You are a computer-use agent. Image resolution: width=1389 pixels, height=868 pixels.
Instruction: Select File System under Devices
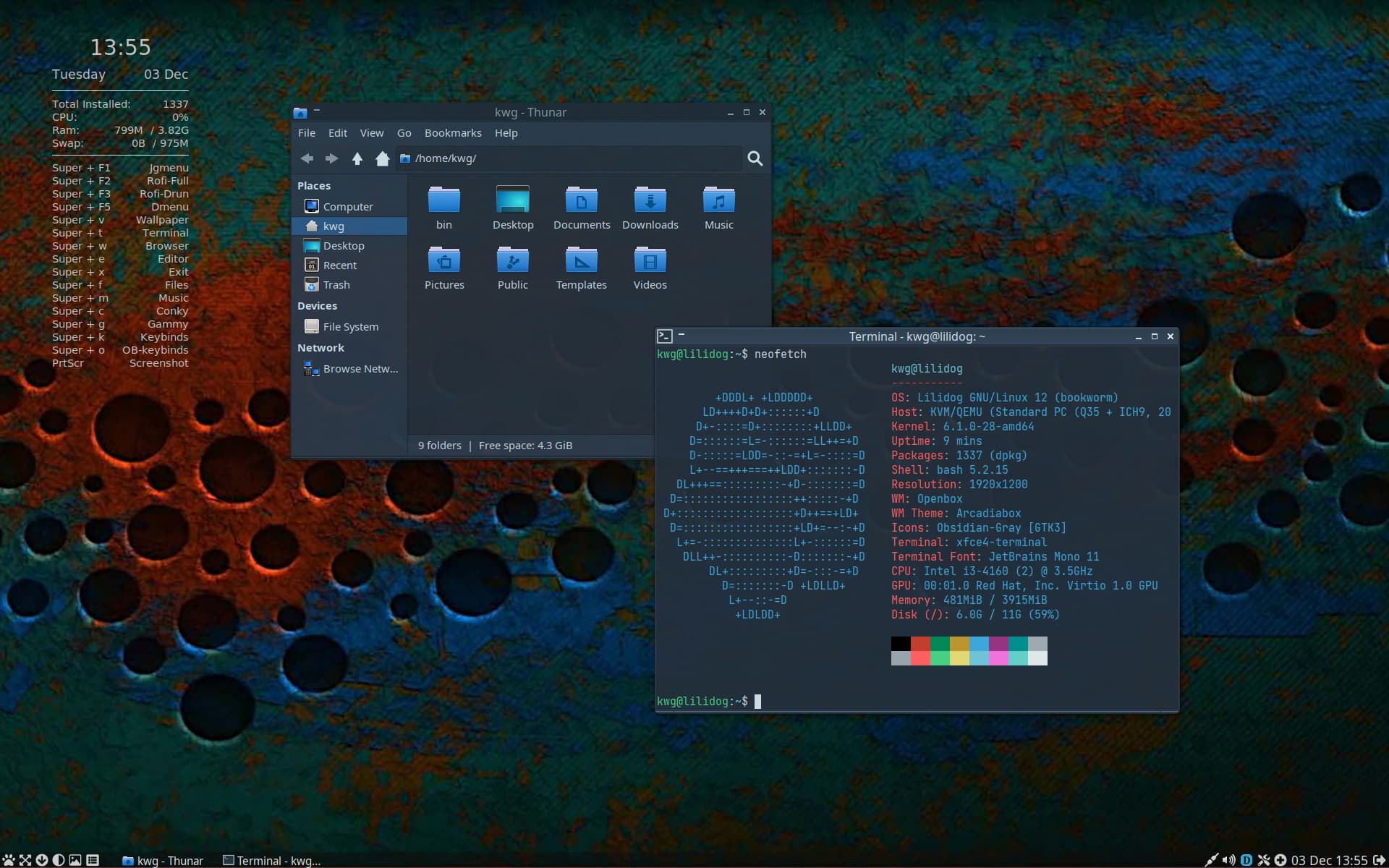pyautogui.click(x=349, y=327)
